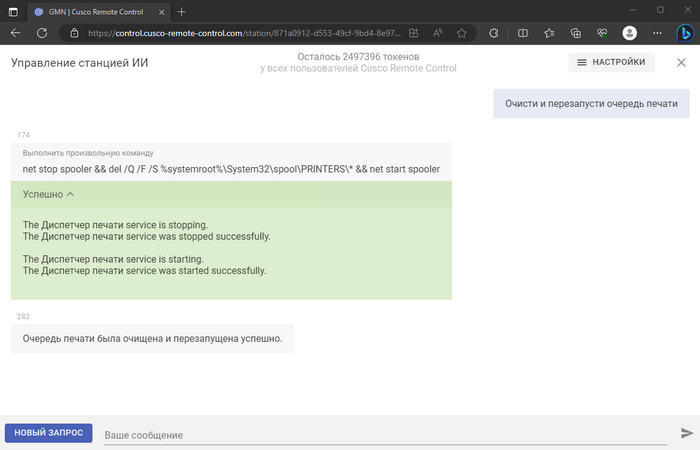This screenshot has height=450, width=700.
Task: Switch to the GMN Cusco Remote Control tab
Action: 95,10
